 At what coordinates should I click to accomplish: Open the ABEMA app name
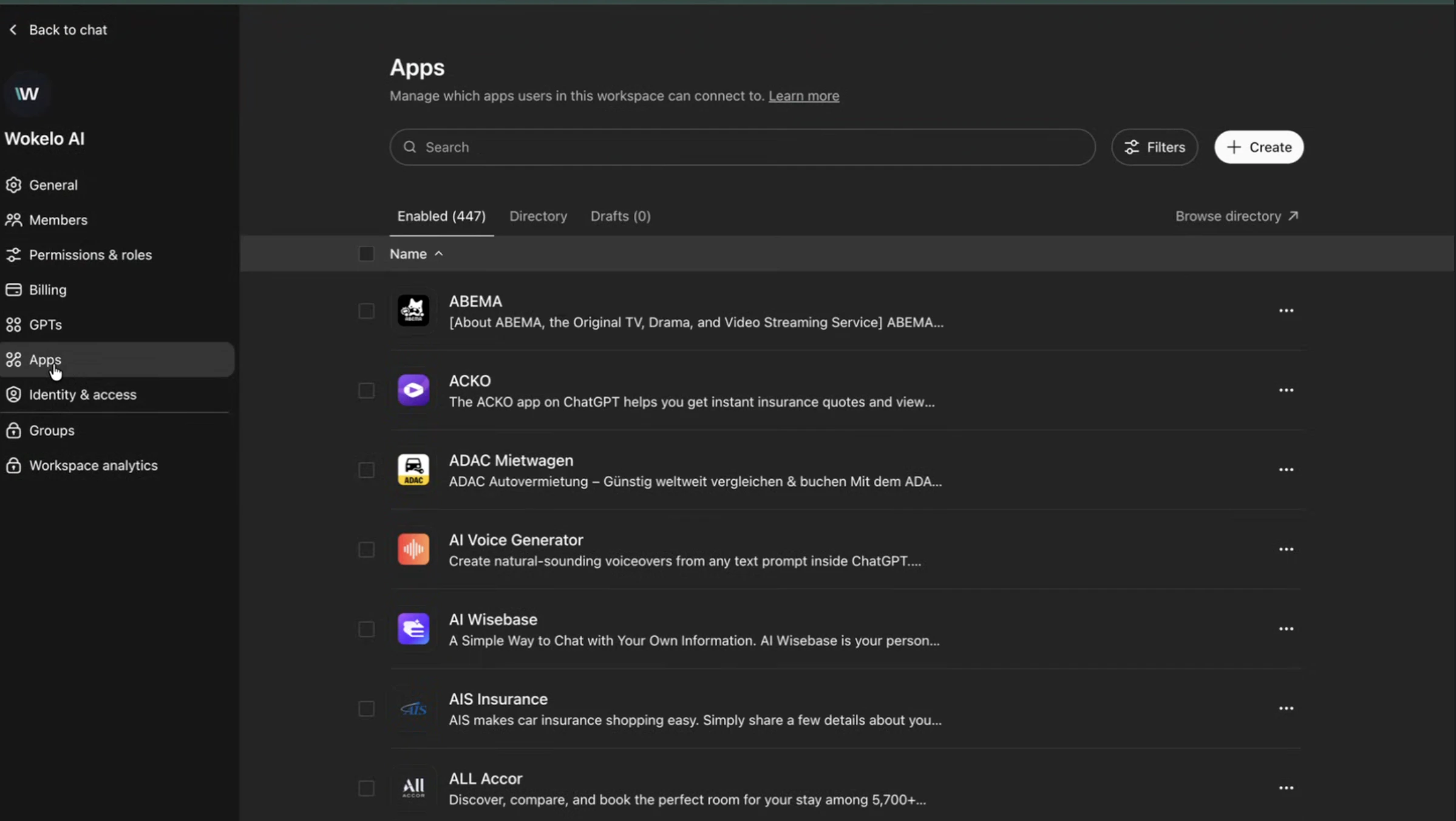(x=475, y=301)
